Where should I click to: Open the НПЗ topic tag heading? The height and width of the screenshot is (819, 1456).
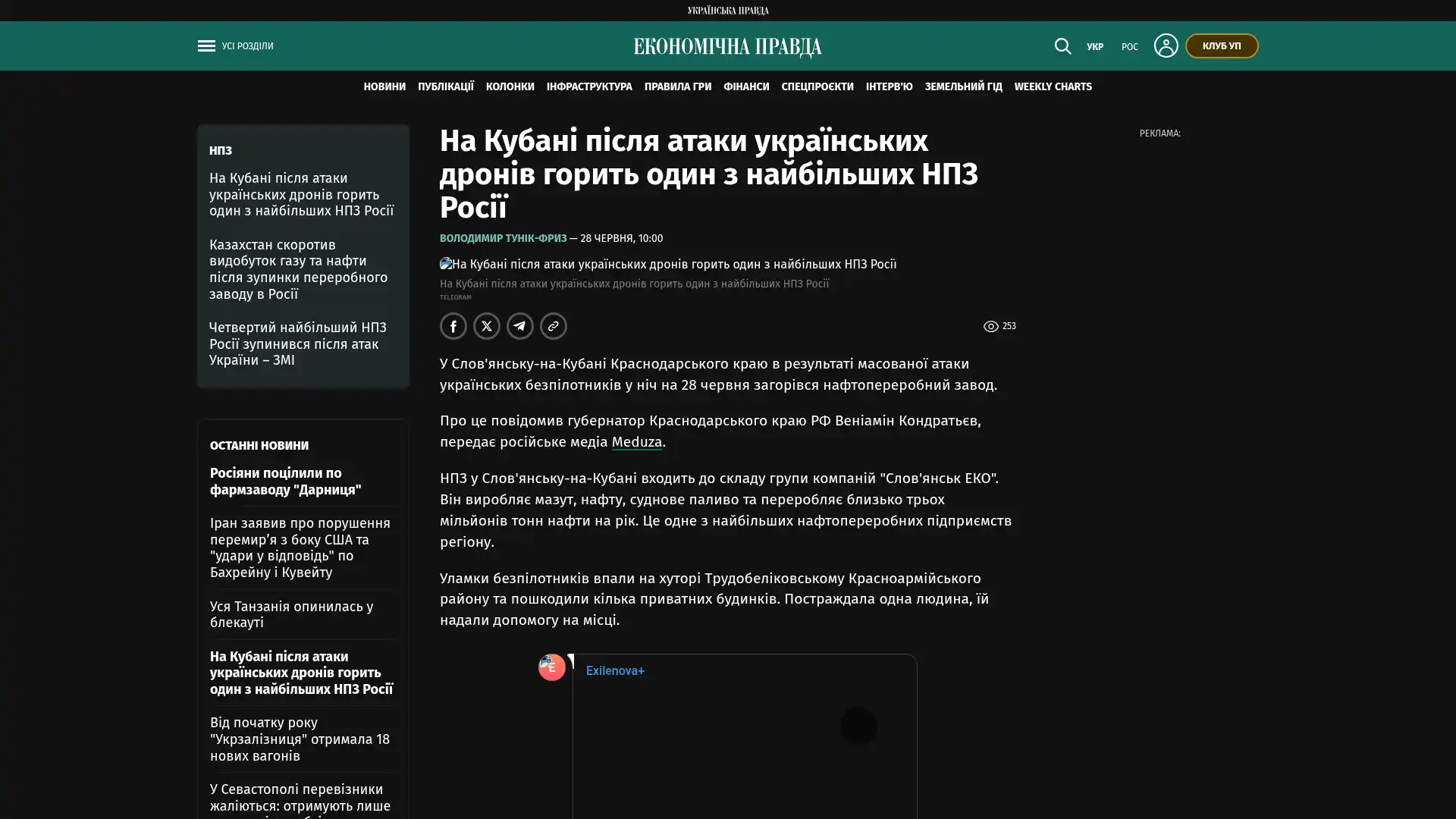tap(221, 150)
